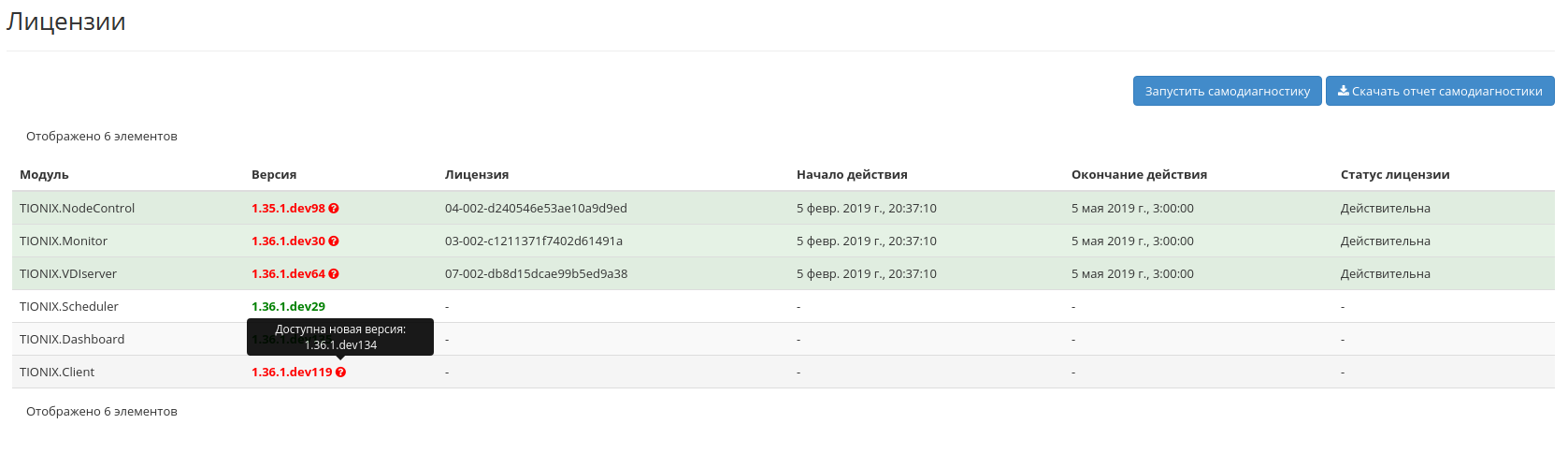Click the TIONIX.Client module name
The height and width of the screenshot is (468, 1568).
(57, 373)
